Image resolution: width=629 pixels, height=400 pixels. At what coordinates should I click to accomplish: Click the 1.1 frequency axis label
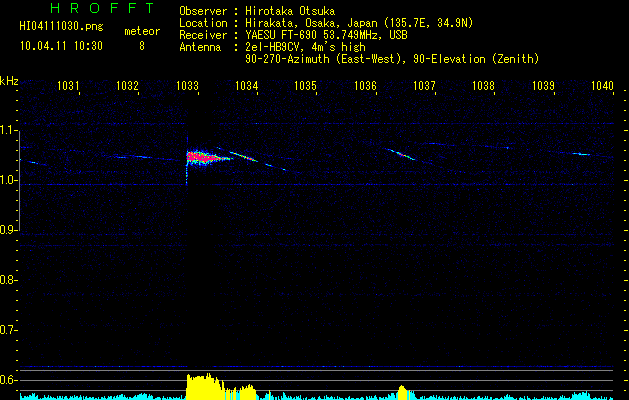tap(8, 130)
